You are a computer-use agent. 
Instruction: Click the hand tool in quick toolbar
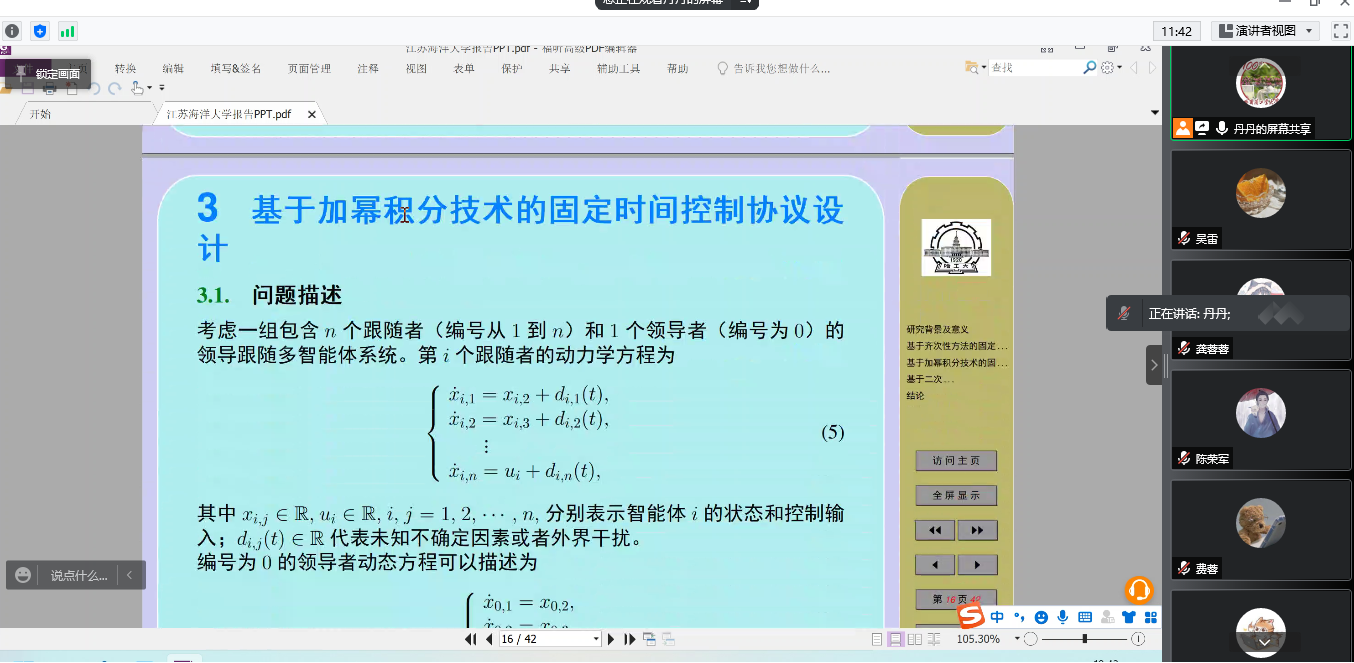click(x=137, y=88)
